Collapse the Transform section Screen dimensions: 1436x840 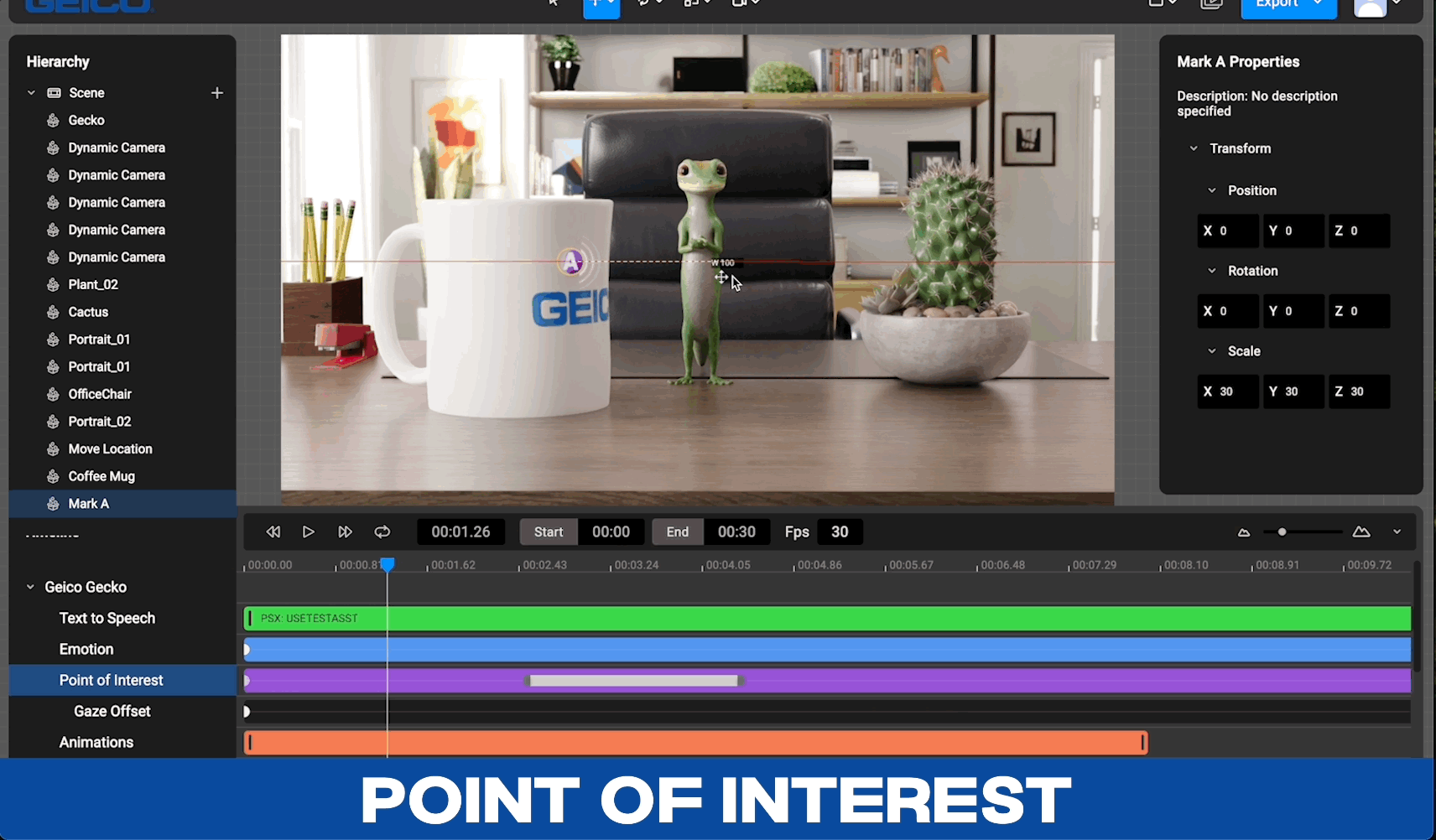(1194, 148)
